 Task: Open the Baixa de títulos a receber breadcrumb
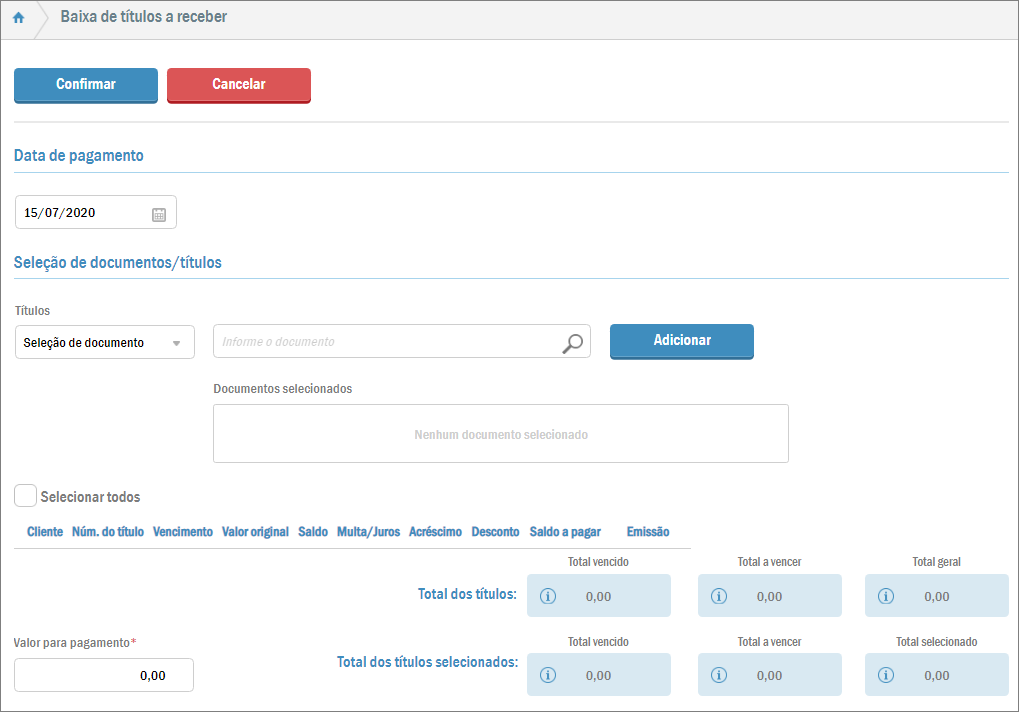pyautogui.click(x=143, y=17)
